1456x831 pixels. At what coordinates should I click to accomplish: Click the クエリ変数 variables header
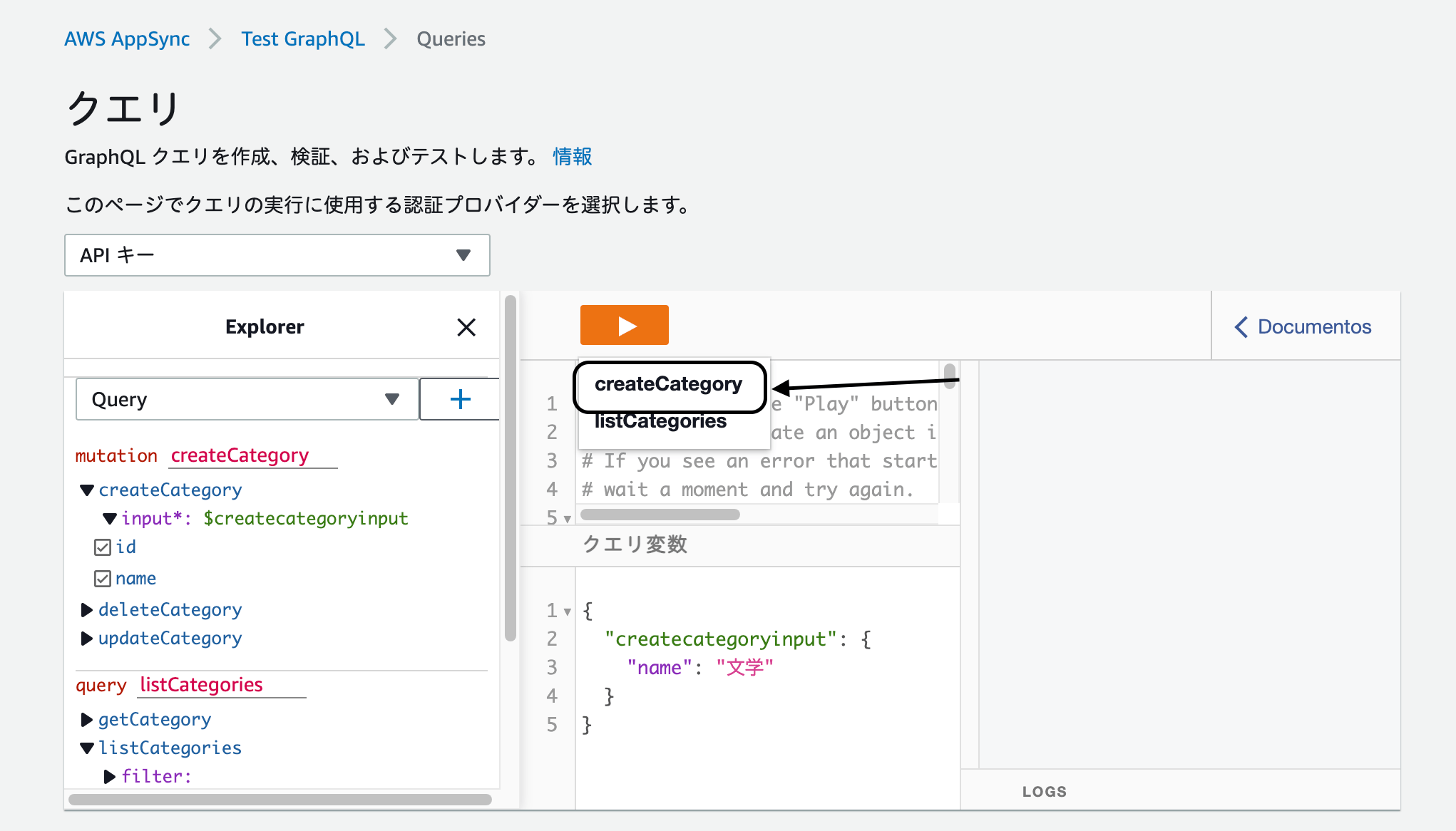click(x=635, y=544)
